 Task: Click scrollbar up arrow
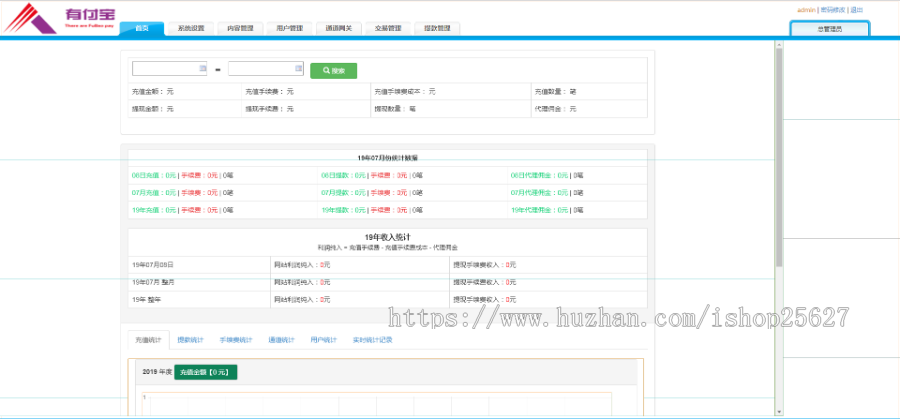(779, 44)
